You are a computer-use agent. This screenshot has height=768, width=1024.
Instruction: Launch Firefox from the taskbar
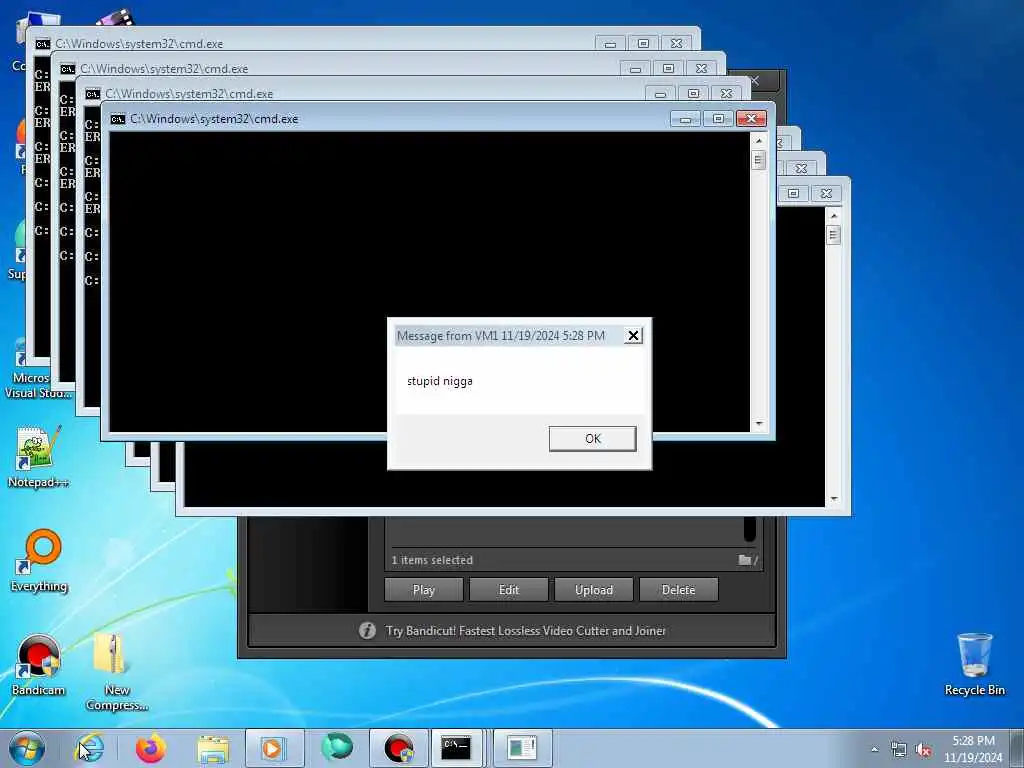pyautogui.click(x=151, y=748)
